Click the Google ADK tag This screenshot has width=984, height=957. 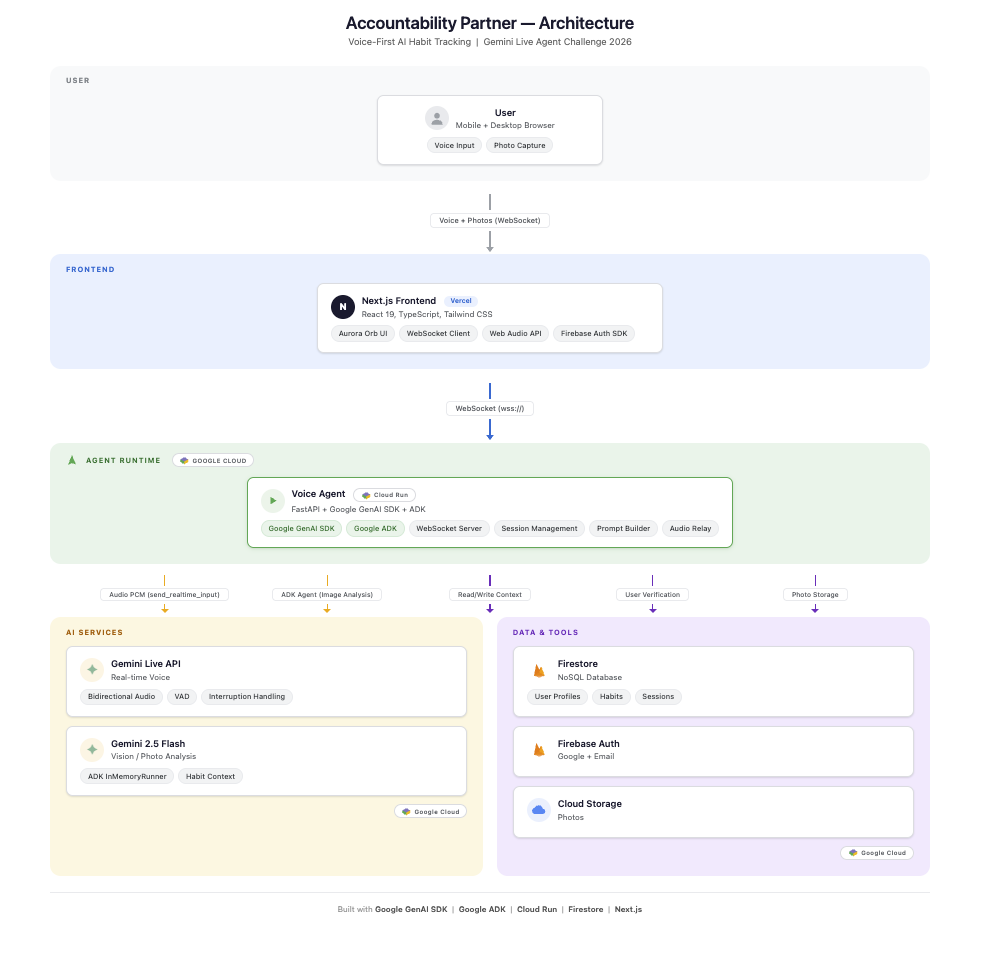pyautogui.click(x=375, y=528)
